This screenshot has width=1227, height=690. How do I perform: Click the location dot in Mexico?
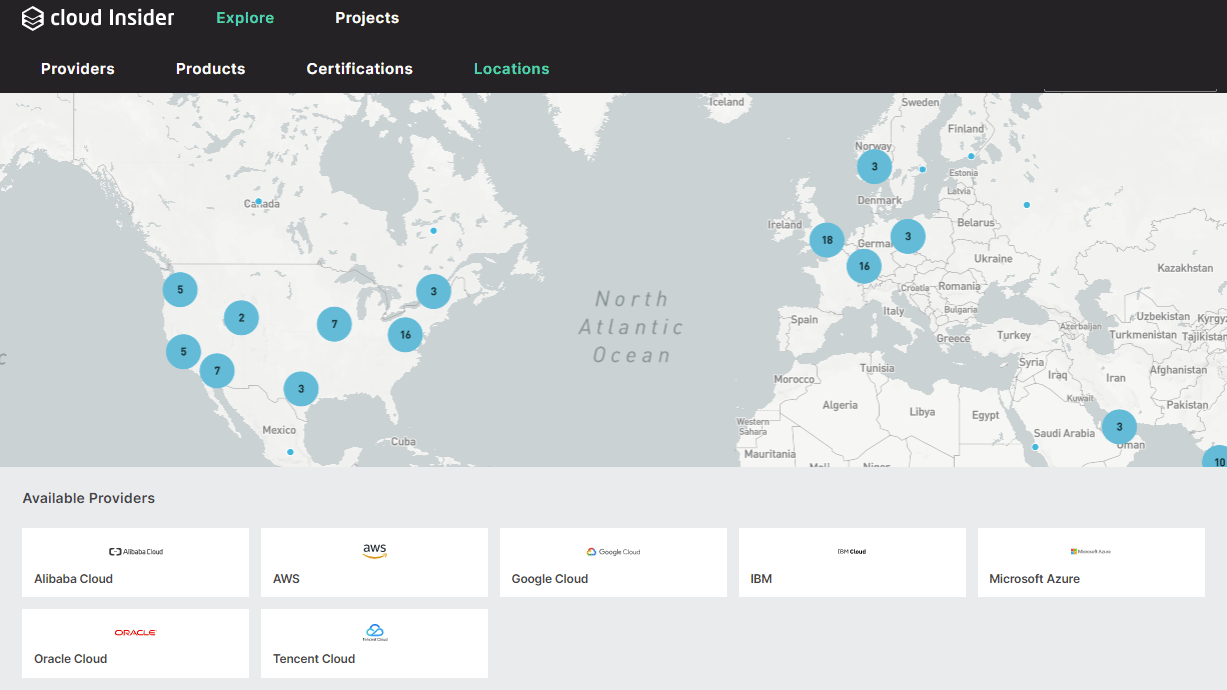290,452
